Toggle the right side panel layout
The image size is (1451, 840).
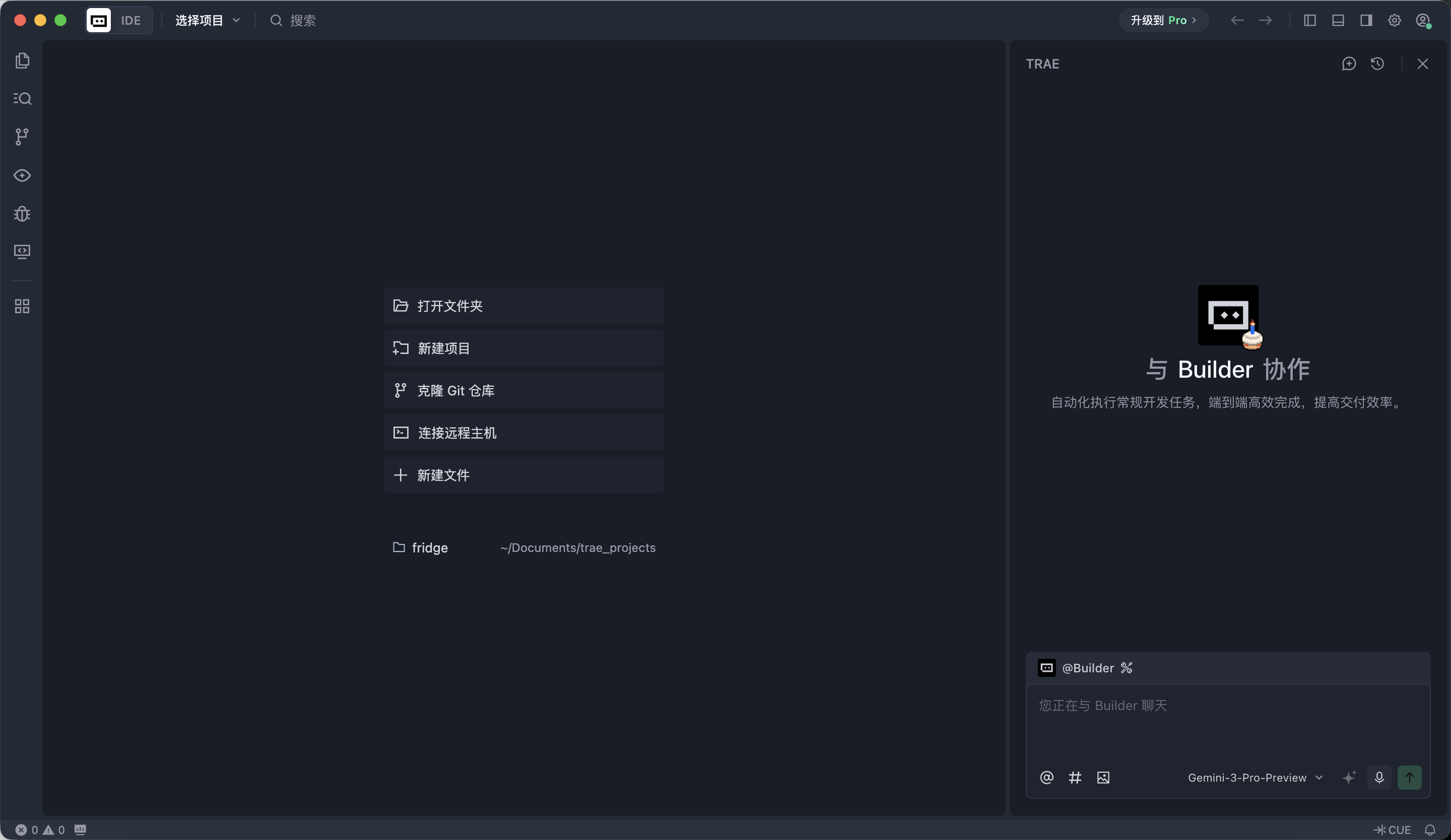coord(1366,21)
